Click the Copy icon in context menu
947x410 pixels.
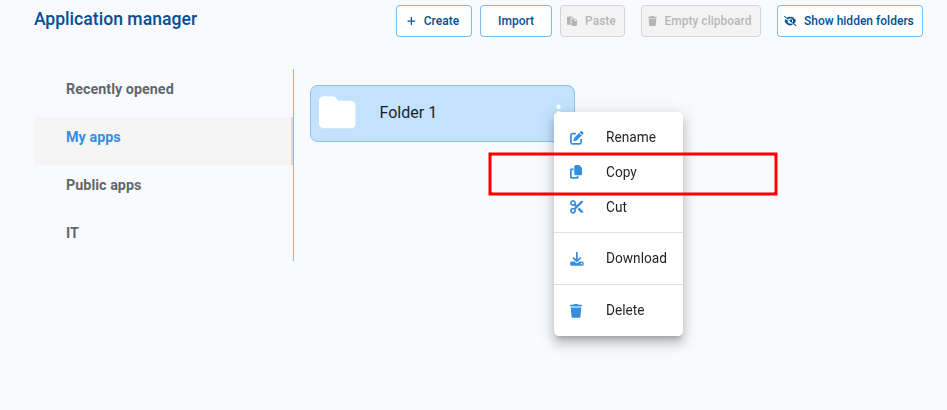(x=576, y=172)
